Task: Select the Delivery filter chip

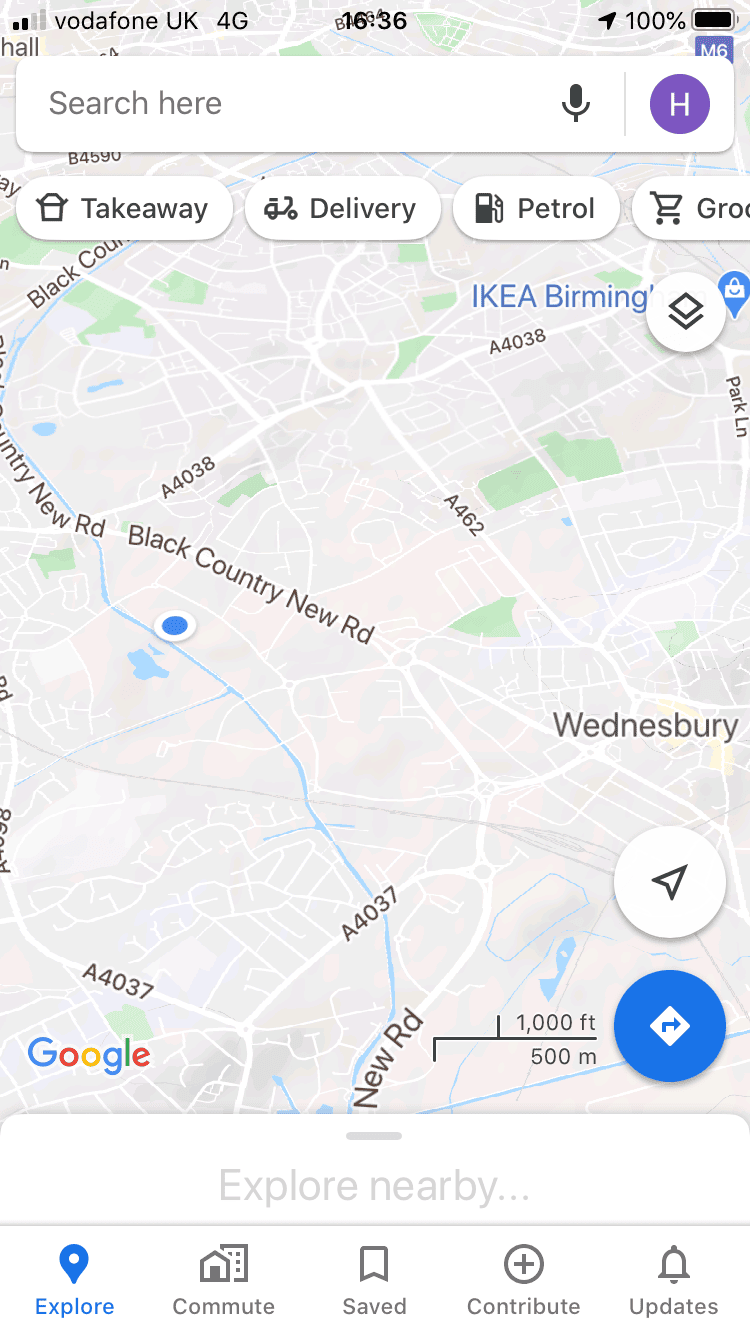Action: tap(342, 209)
